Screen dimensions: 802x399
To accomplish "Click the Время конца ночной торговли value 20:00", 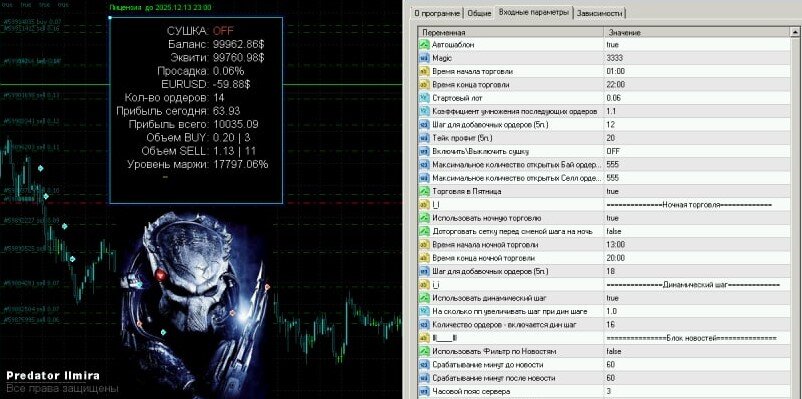I will (x=697, y=258).
